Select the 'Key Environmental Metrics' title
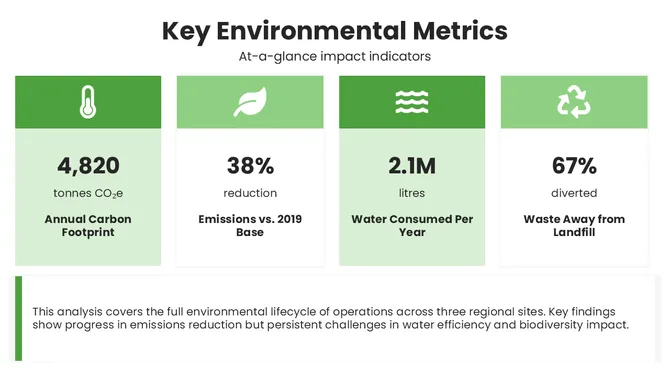Screen dimensions: 670x376 335,31
